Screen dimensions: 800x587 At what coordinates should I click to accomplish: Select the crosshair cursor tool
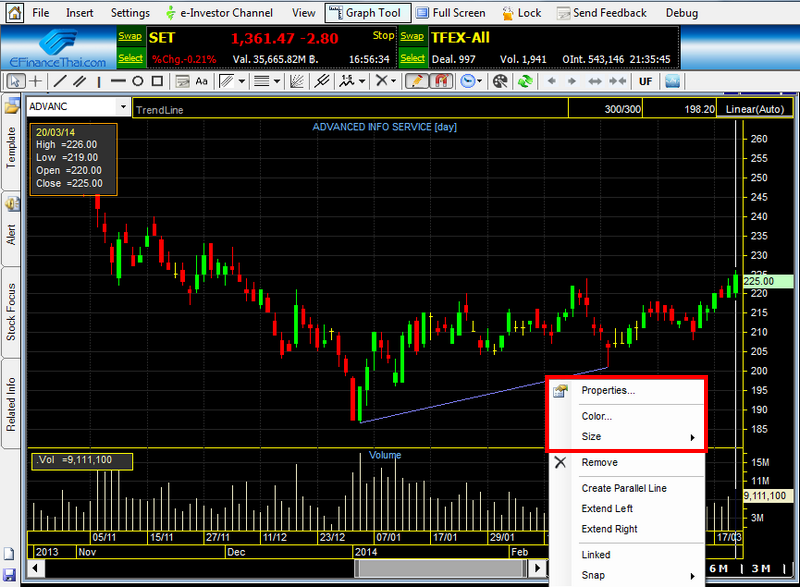(36, 81)
